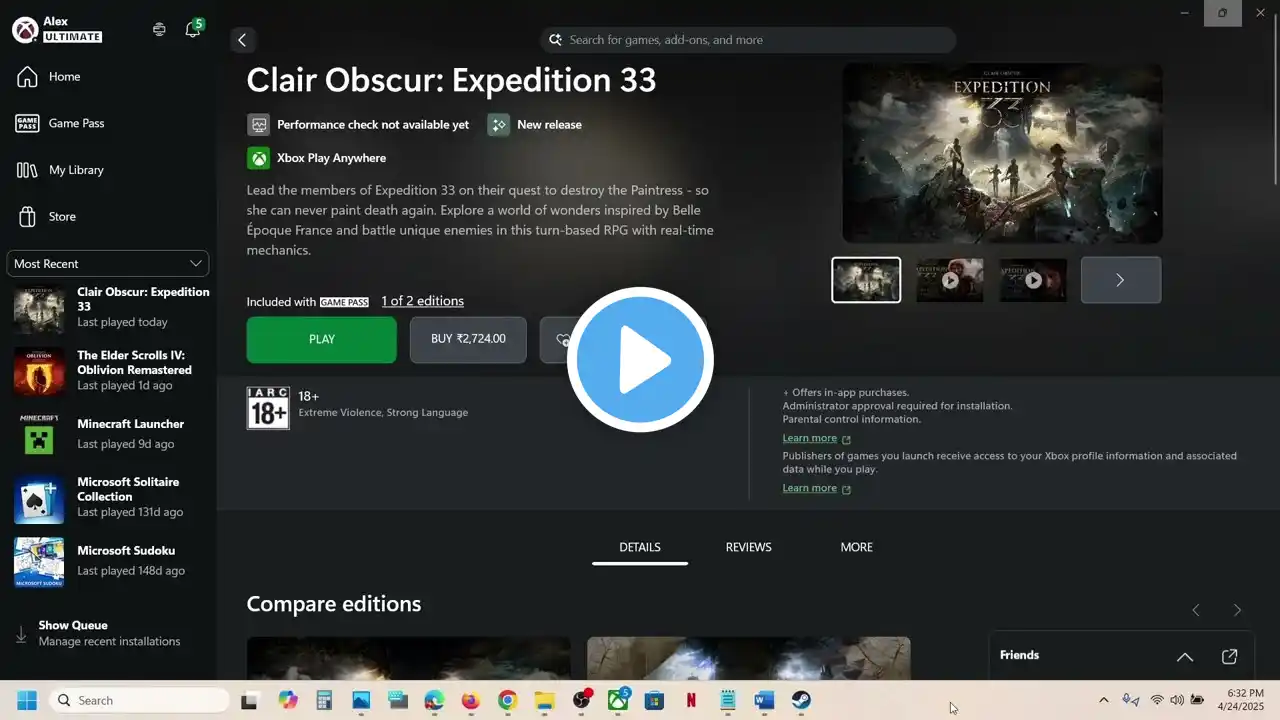
Task: Click the main Expedition 33 hero image
Action: [x=1002, y=153]
